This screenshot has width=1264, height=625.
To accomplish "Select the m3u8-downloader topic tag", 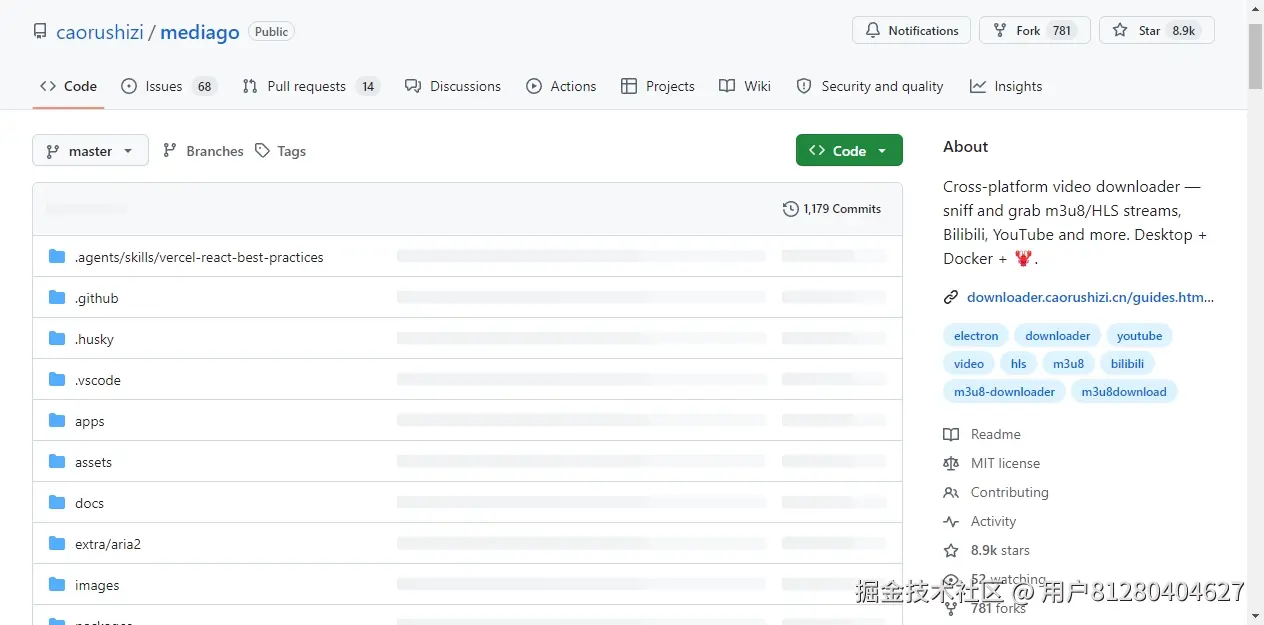I will 1004,392.
